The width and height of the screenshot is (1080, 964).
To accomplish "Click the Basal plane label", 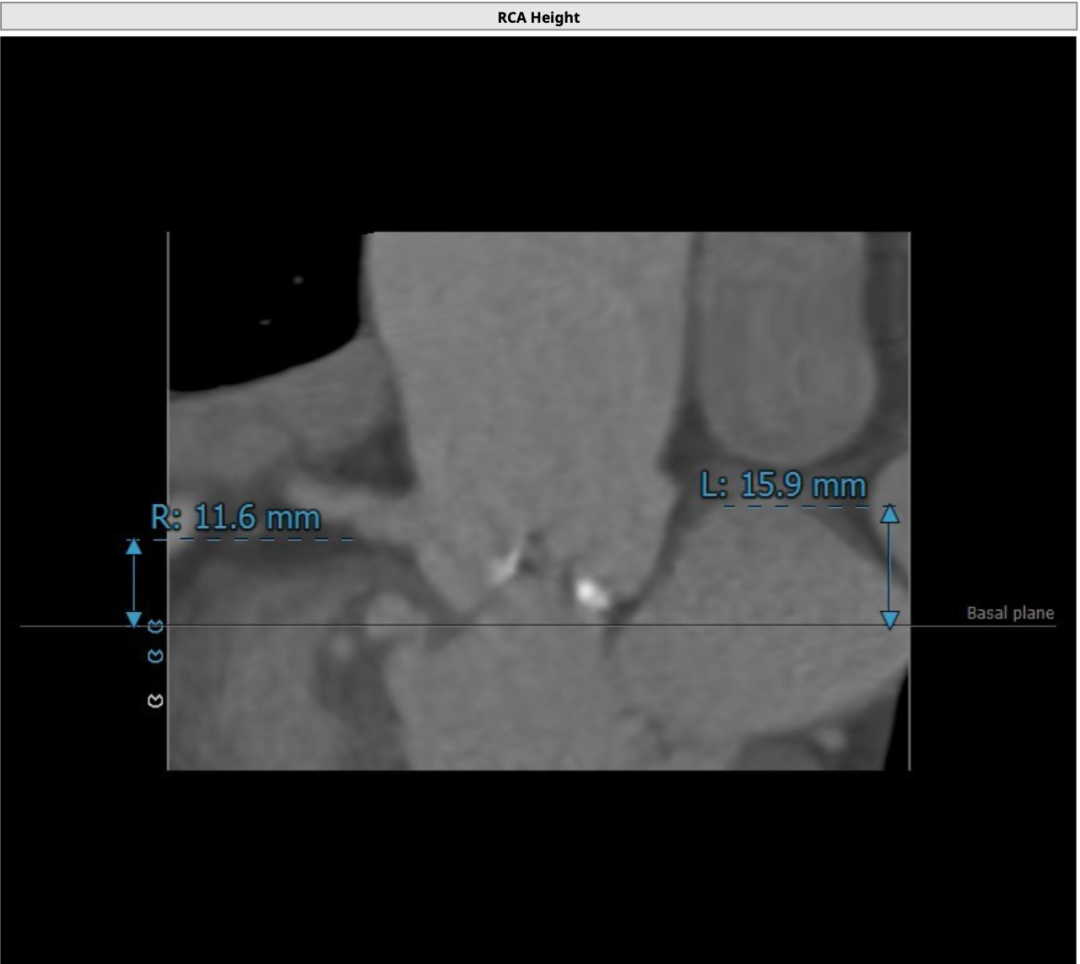I will (x=1010, y=613).
